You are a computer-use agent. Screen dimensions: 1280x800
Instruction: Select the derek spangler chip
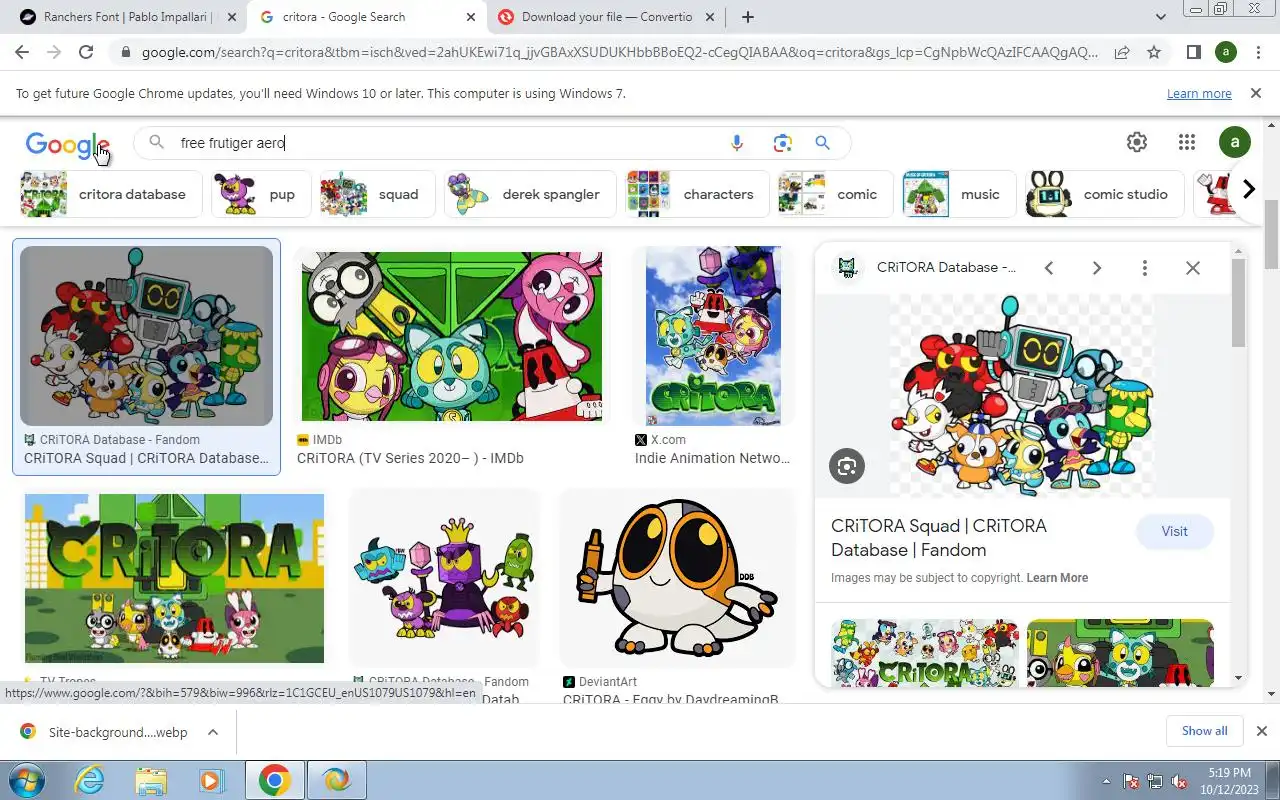530,194
